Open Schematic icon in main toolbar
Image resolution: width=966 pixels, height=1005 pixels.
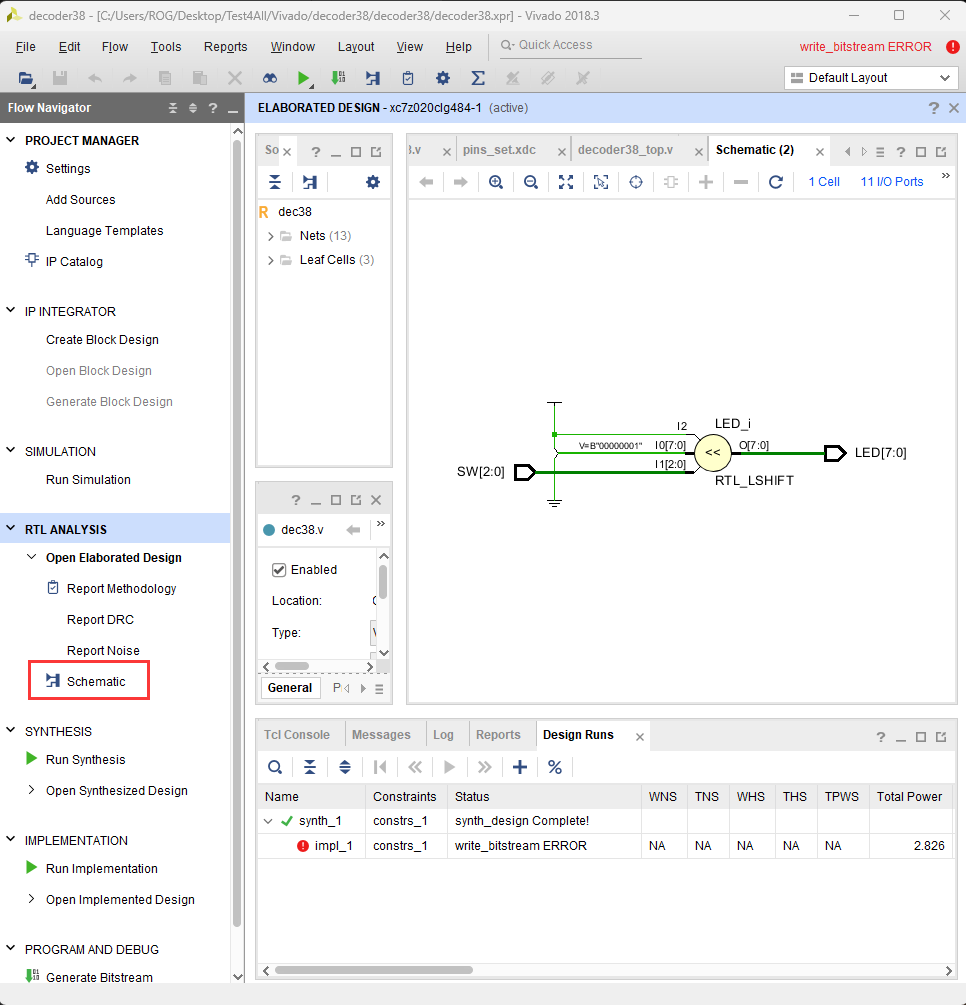[x=373, y=78]
